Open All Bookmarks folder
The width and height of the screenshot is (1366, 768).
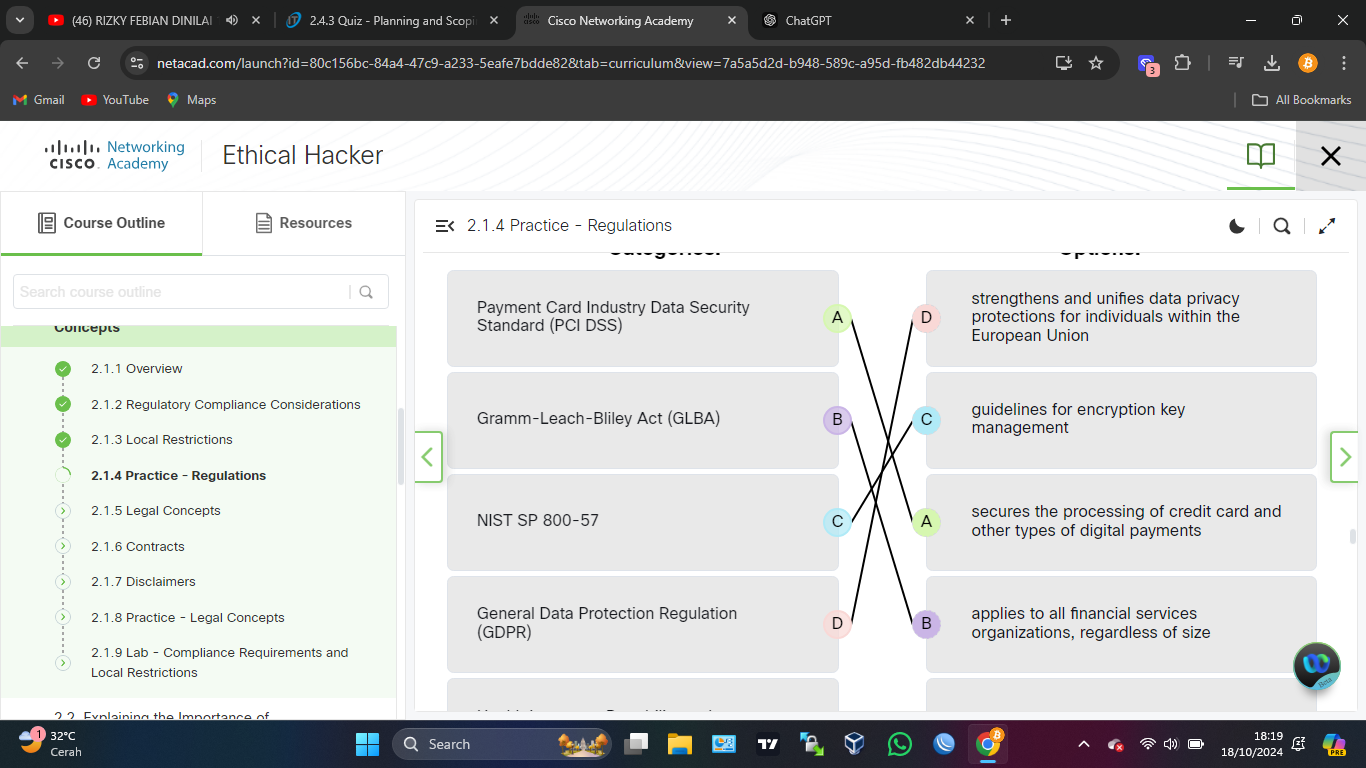point(1302,100)
